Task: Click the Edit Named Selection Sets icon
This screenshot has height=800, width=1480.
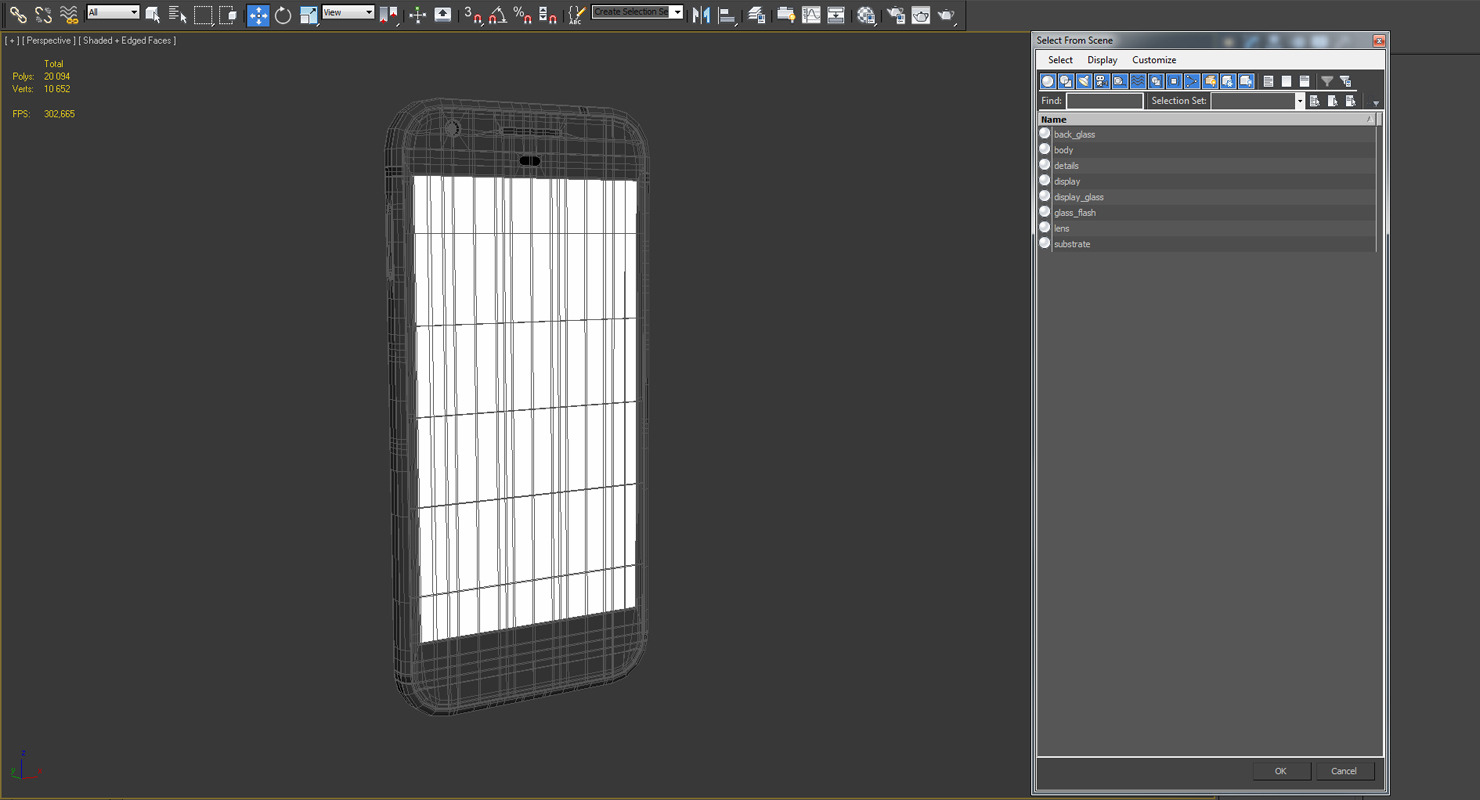Action: (577, 15)
